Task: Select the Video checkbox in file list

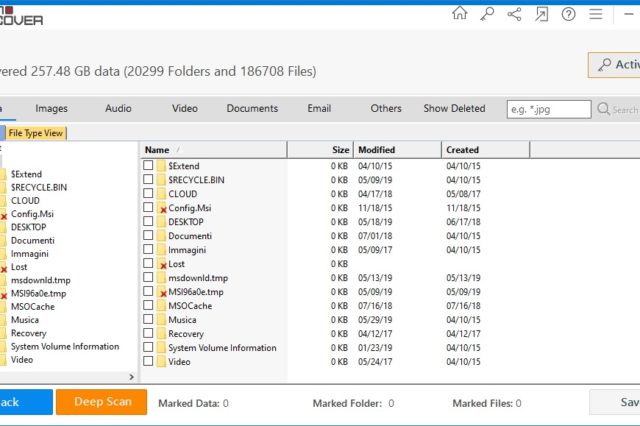Action: [x=148, y=362]
